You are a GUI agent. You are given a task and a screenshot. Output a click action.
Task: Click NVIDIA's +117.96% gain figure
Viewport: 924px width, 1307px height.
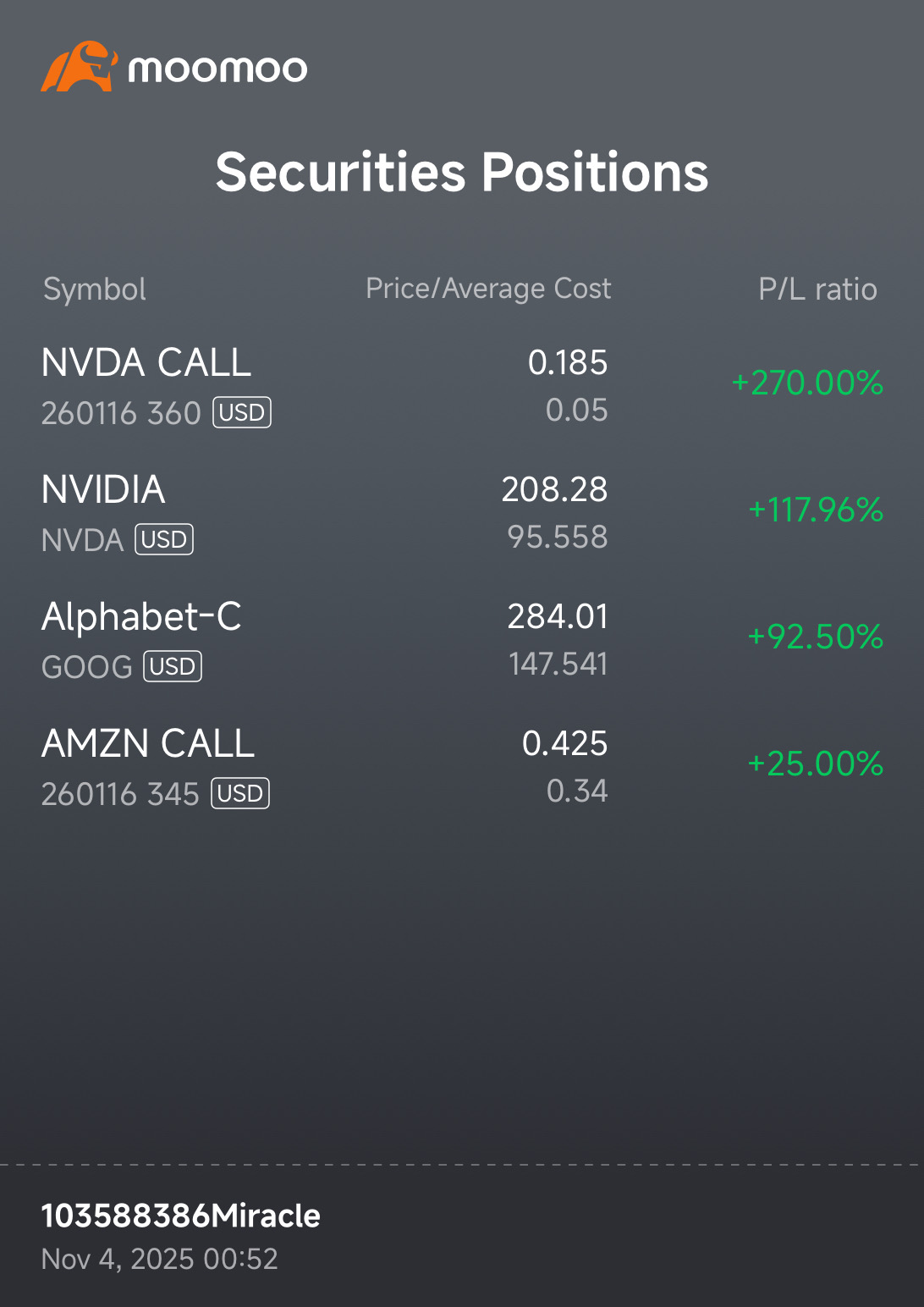tap(816, 510)
